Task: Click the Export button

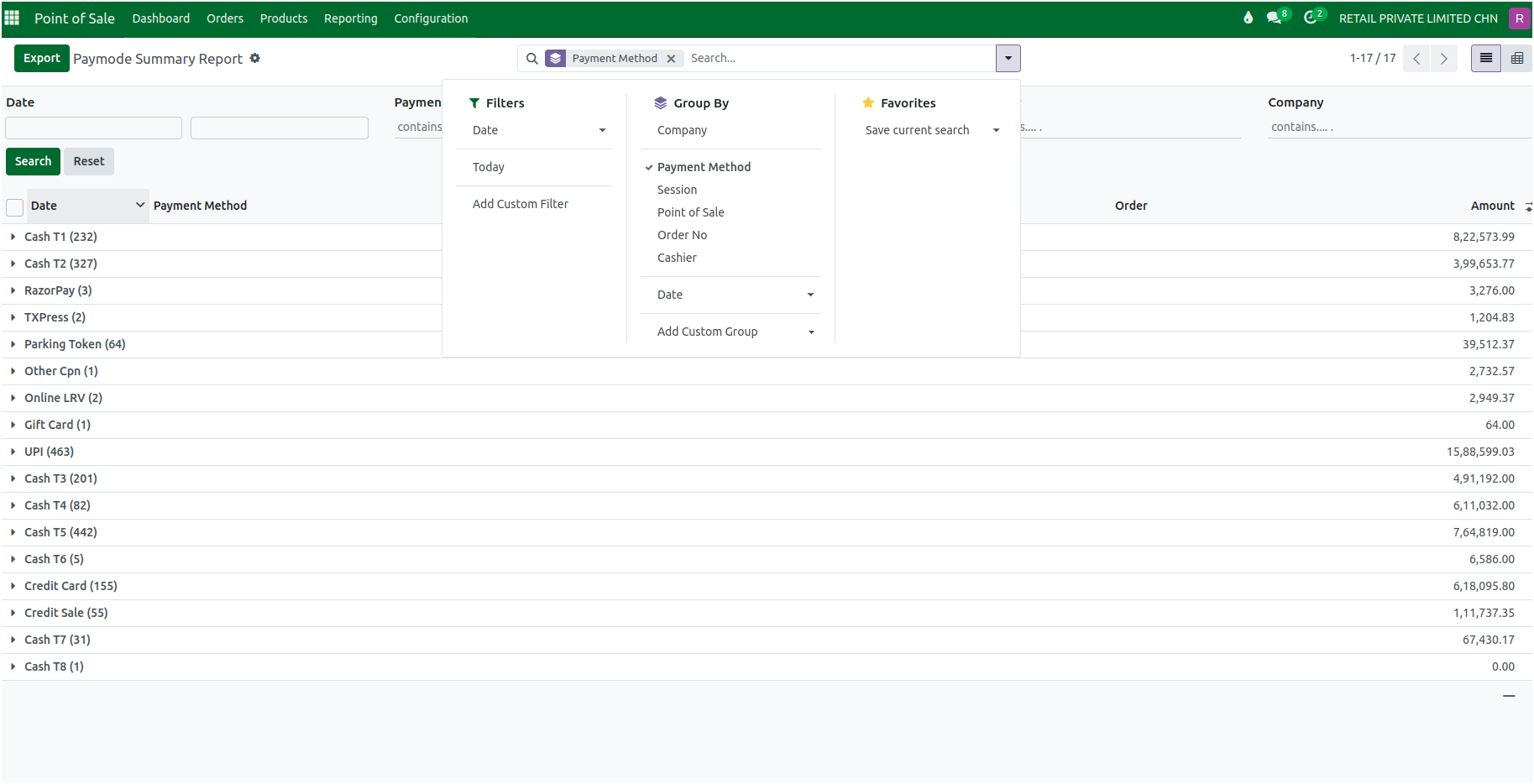Action: coord(41,58)
